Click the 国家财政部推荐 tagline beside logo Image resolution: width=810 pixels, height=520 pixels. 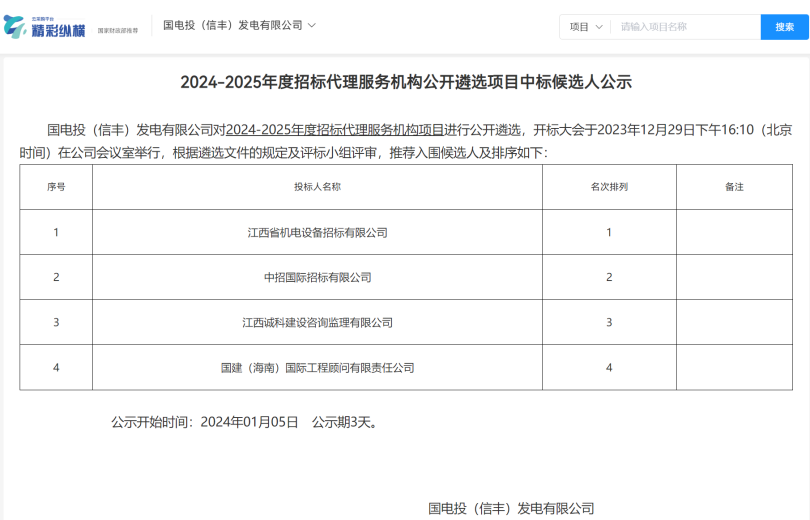coord(118,32)
